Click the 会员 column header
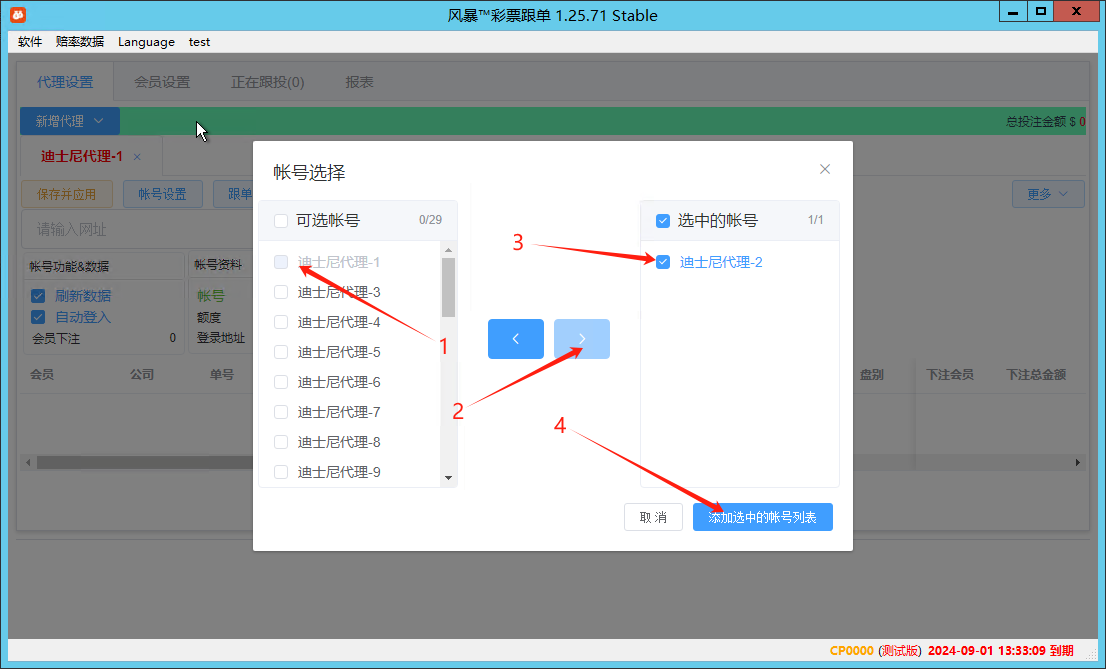Viewport: 1106px width, 669px height. (x=42, y=375)
